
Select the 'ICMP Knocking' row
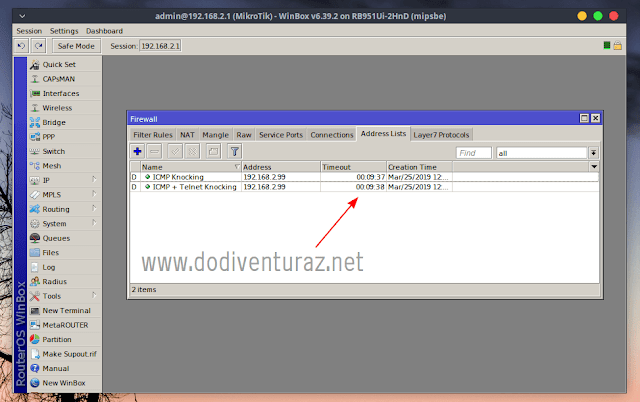tap(364, 177)
